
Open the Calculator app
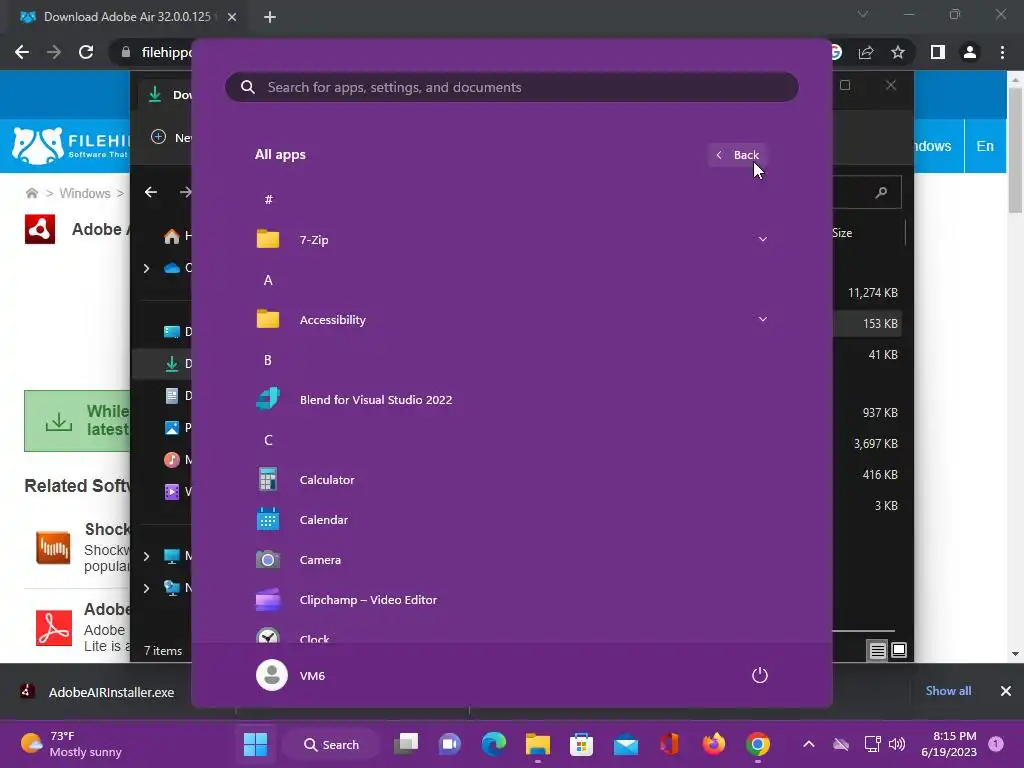(511, 479)
